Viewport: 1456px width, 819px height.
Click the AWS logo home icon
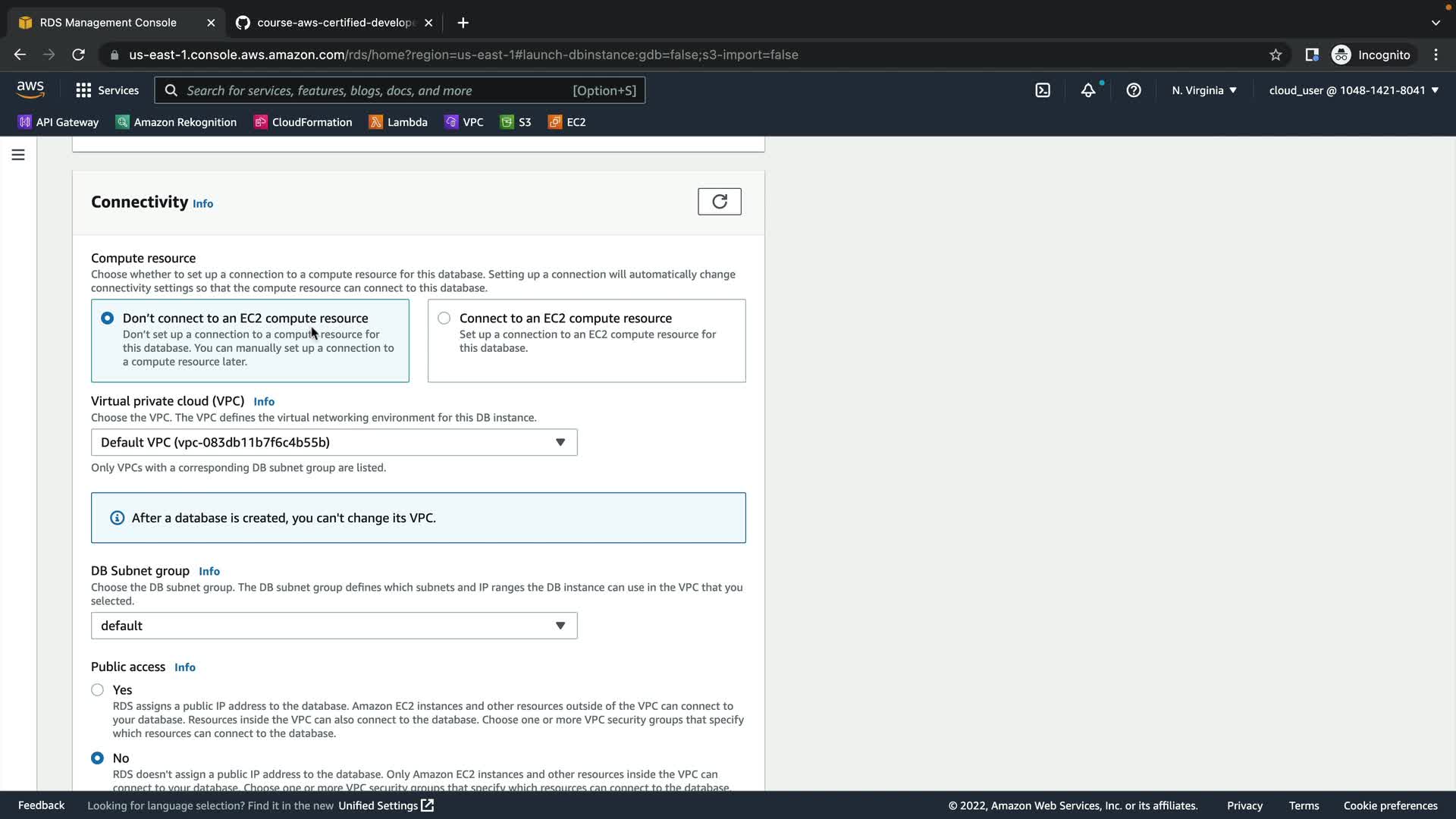[30, 89]
